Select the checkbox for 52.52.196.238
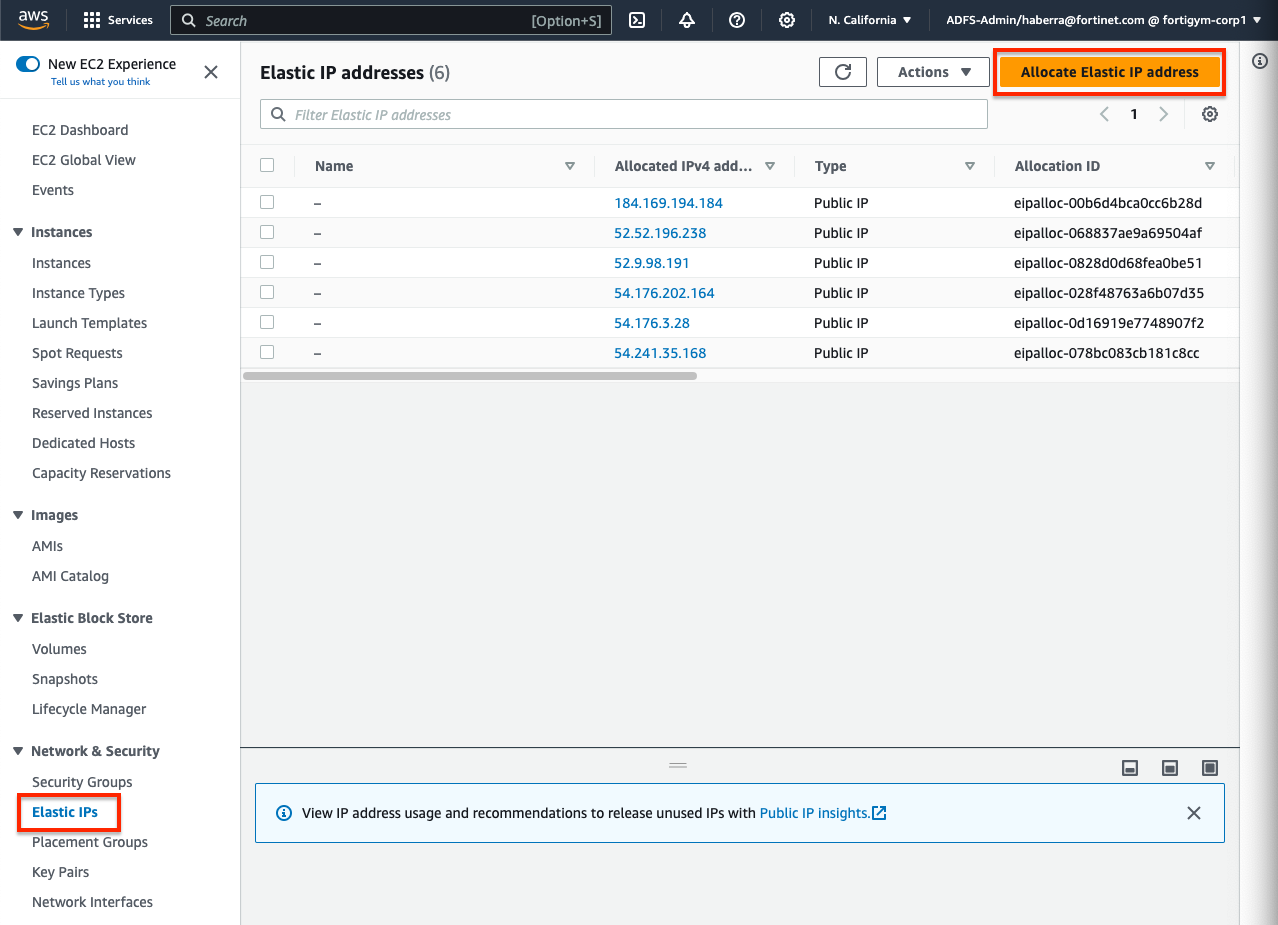 (x=267, y=232)
